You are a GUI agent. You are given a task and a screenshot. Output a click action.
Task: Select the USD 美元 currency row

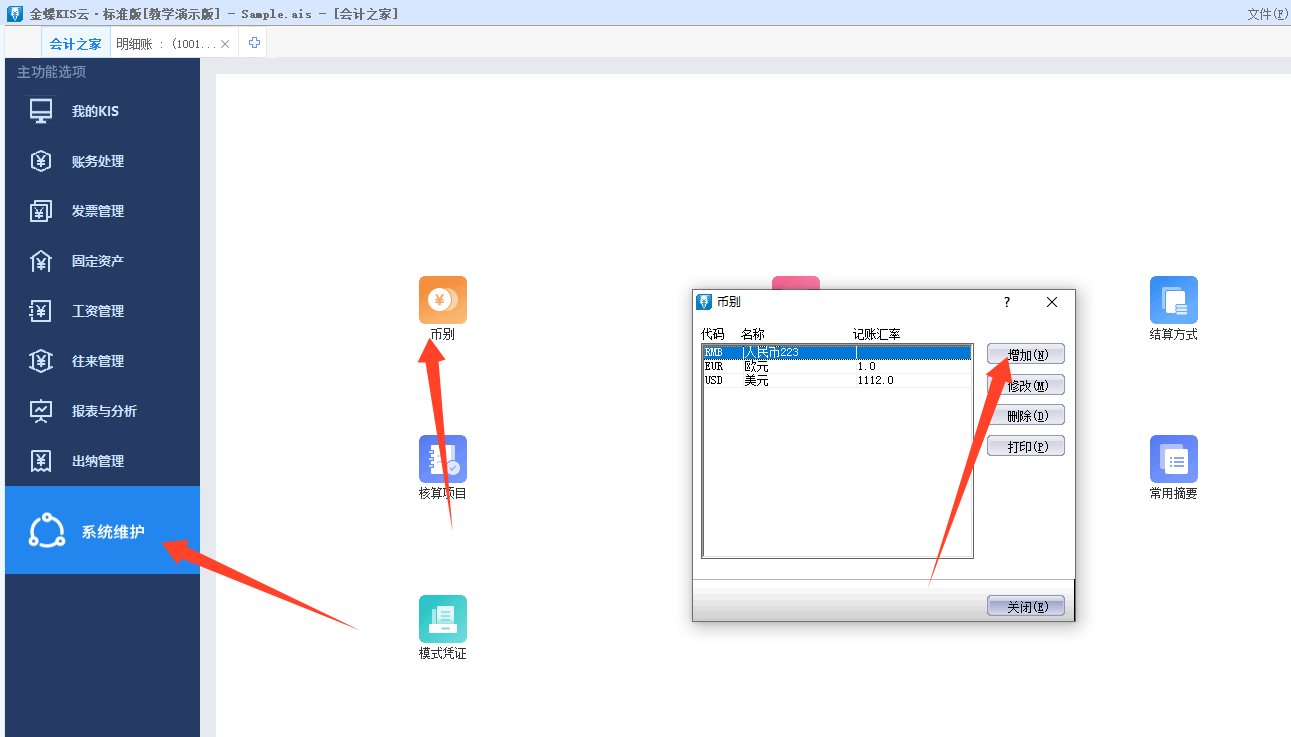point(837,380)
